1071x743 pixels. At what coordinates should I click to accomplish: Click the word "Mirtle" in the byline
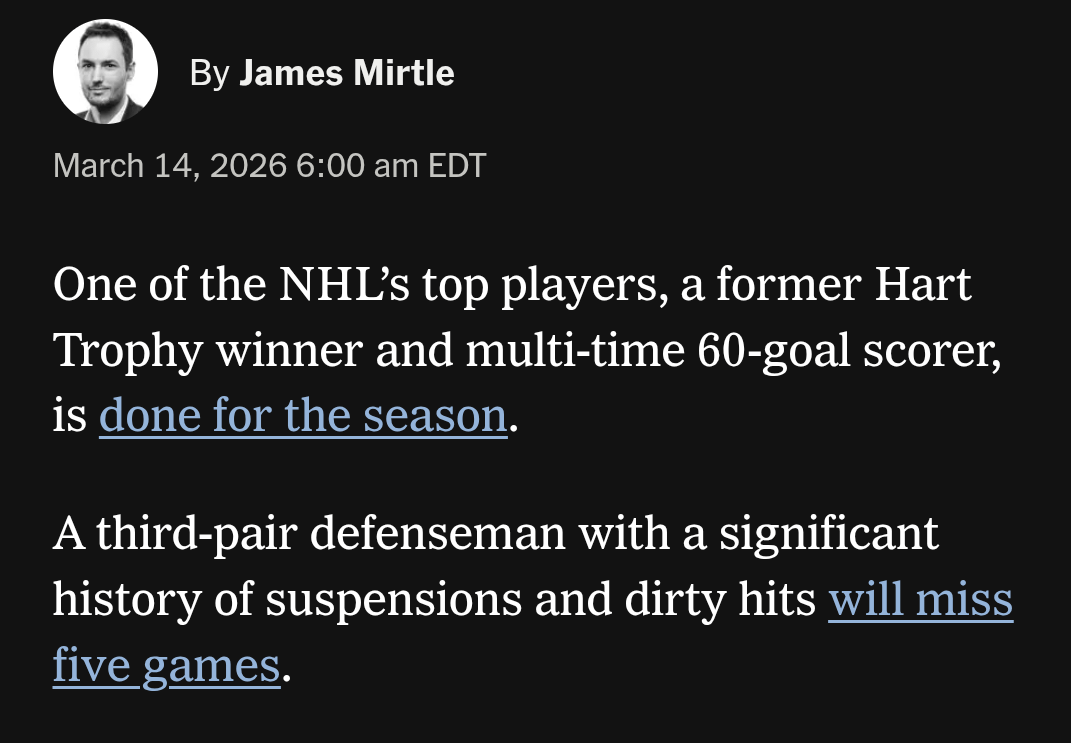pyautogui.click(x=403, y=73)
